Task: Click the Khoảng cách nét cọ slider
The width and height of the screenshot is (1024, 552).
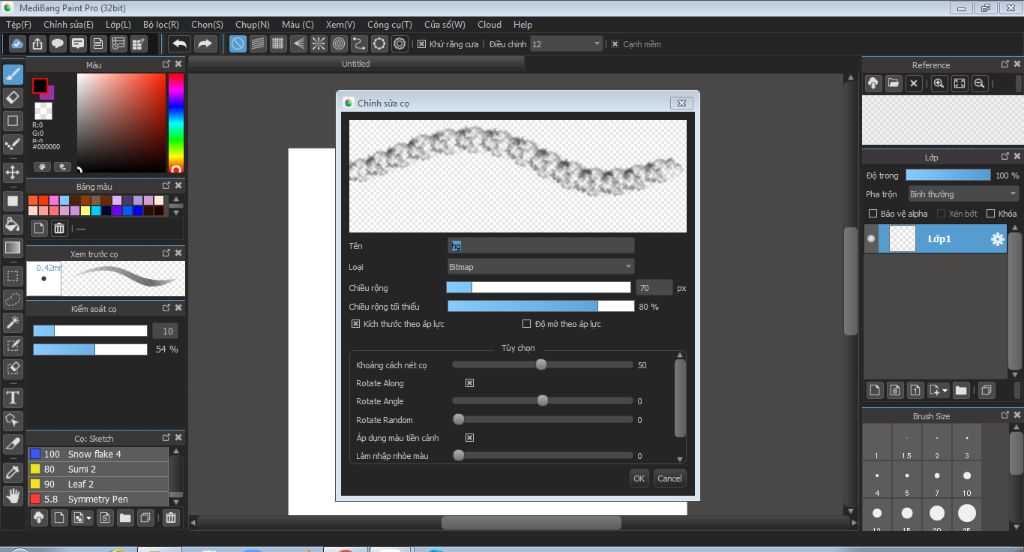Action: 542,365
